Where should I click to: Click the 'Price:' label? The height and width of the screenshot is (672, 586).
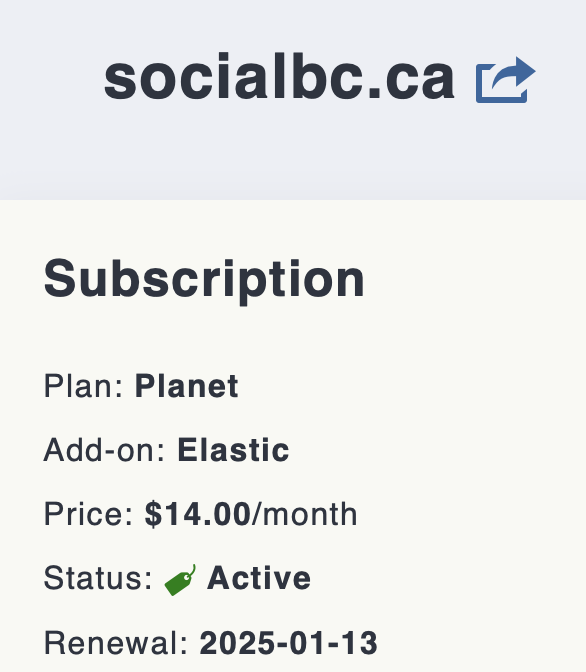89,514
